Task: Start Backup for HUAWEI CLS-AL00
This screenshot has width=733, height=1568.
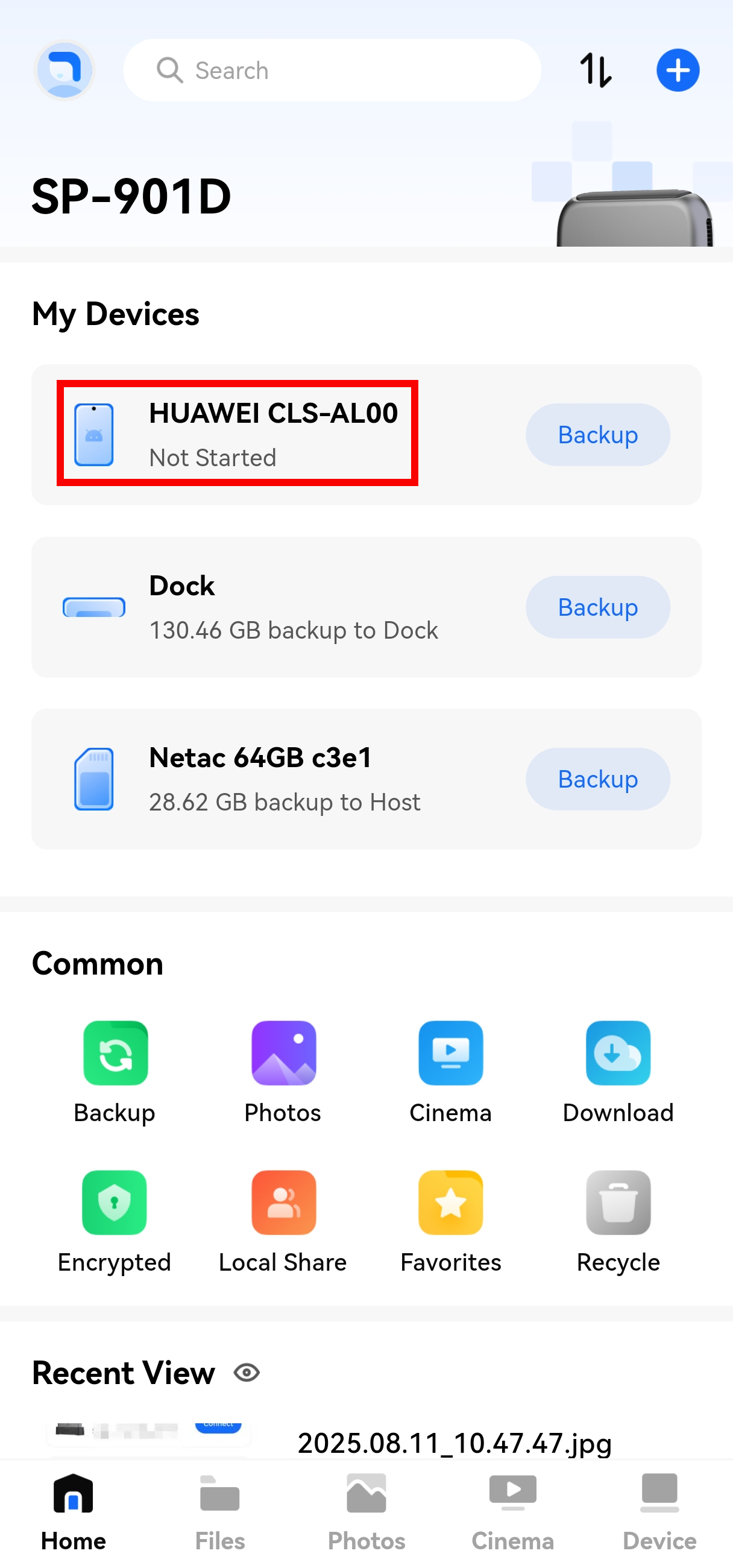Action: point(597,435)
